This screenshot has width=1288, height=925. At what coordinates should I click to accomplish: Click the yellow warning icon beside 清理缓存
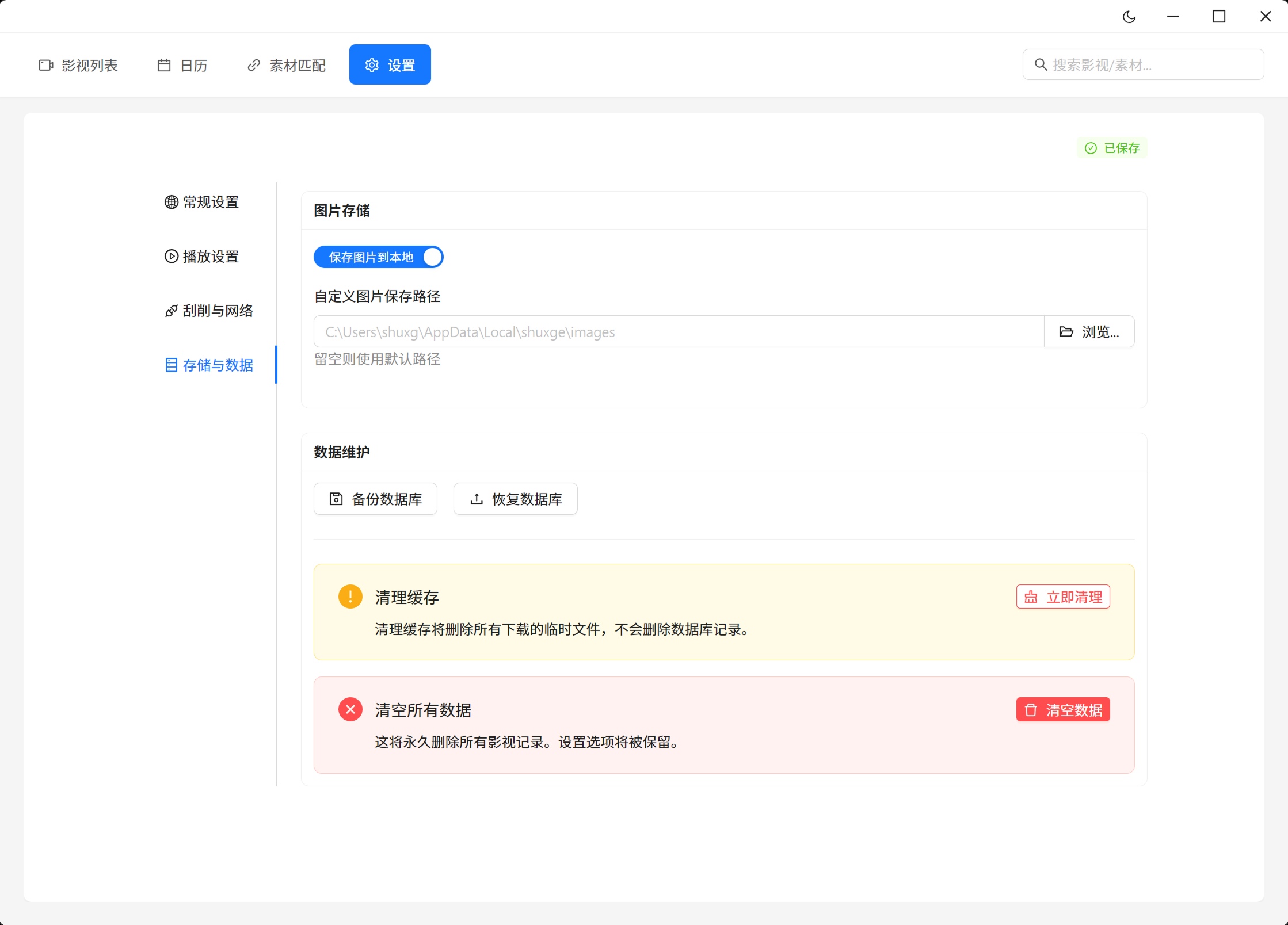pyautogui.click(x=350, y=597)
